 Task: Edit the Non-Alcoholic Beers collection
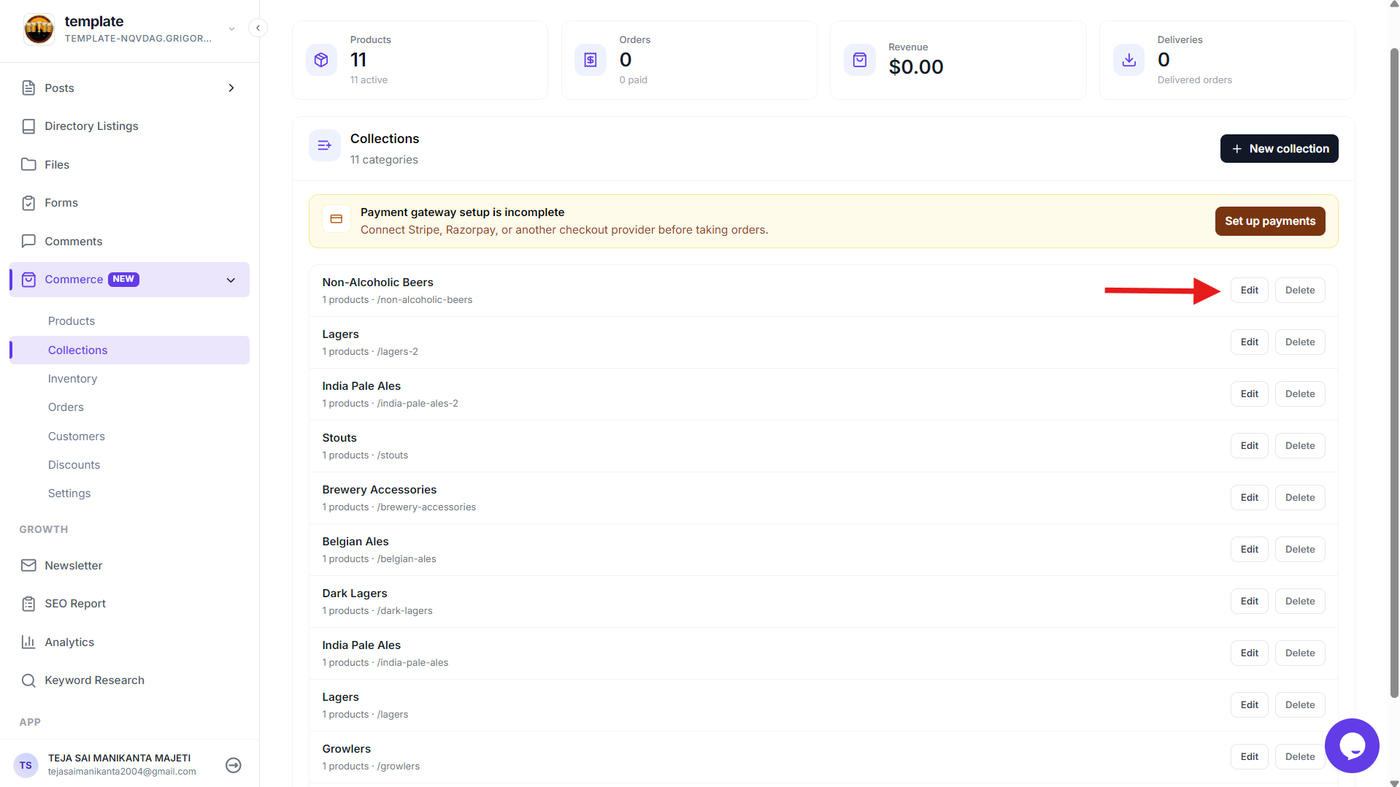1249,290
